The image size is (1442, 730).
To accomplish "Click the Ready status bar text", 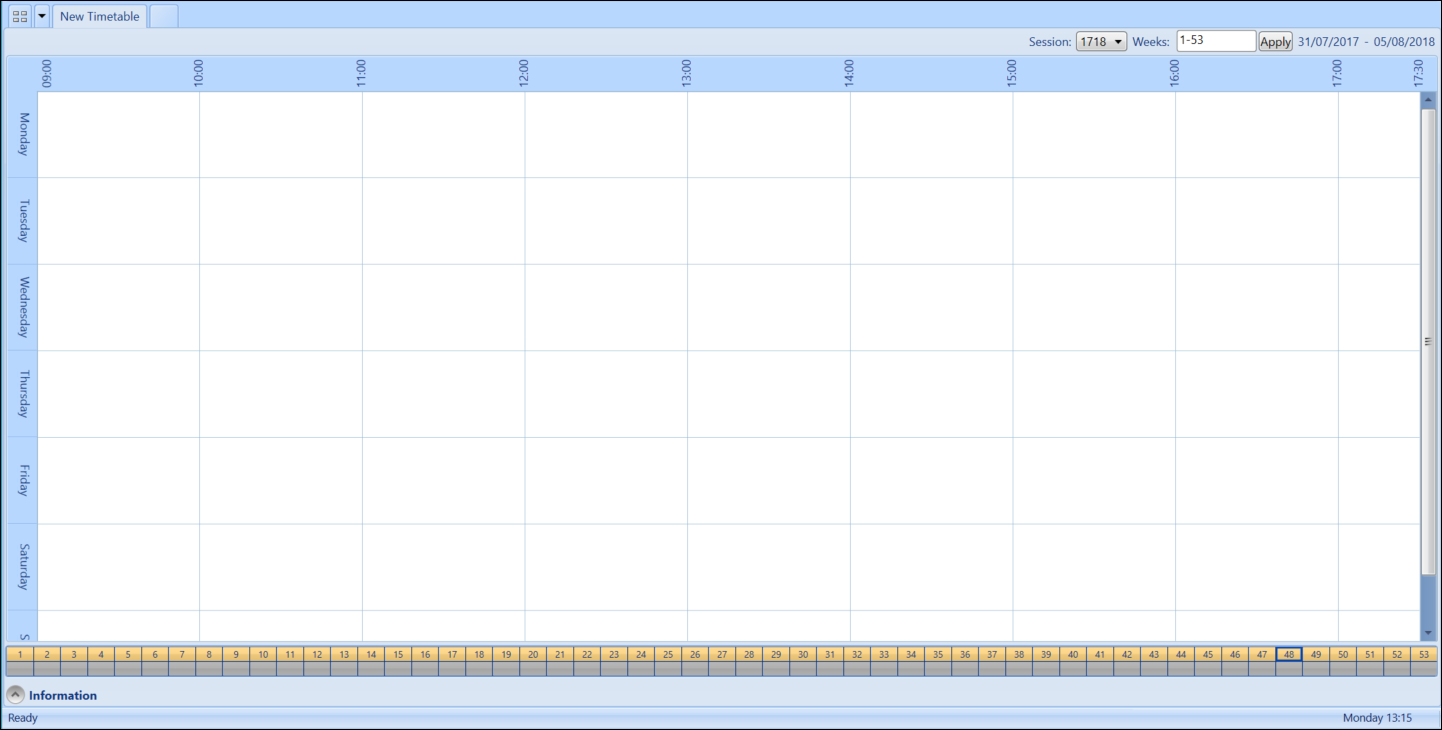I will (x=23, y=718).
